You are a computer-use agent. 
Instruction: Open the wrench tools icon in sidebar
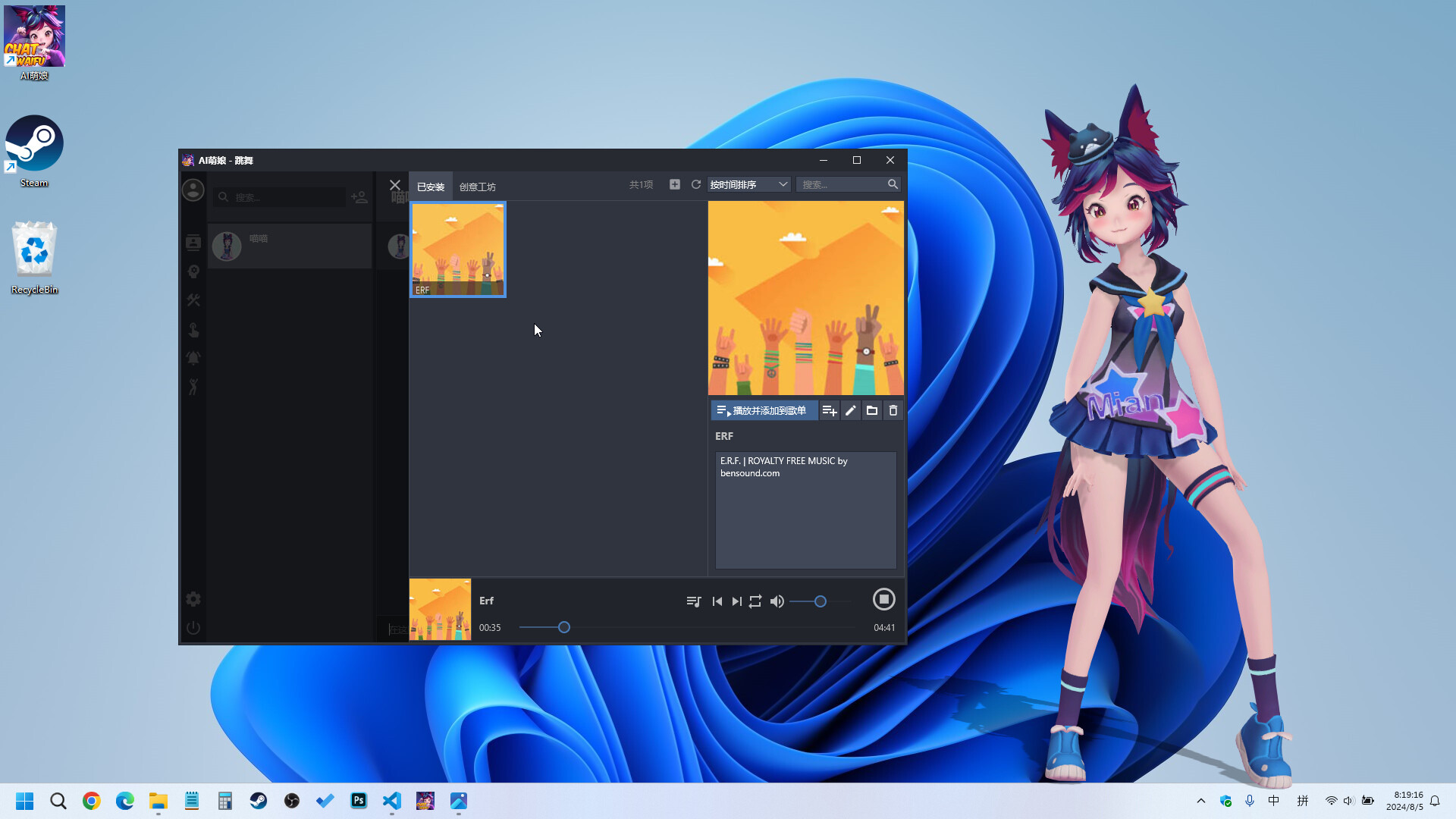(193, 300)
